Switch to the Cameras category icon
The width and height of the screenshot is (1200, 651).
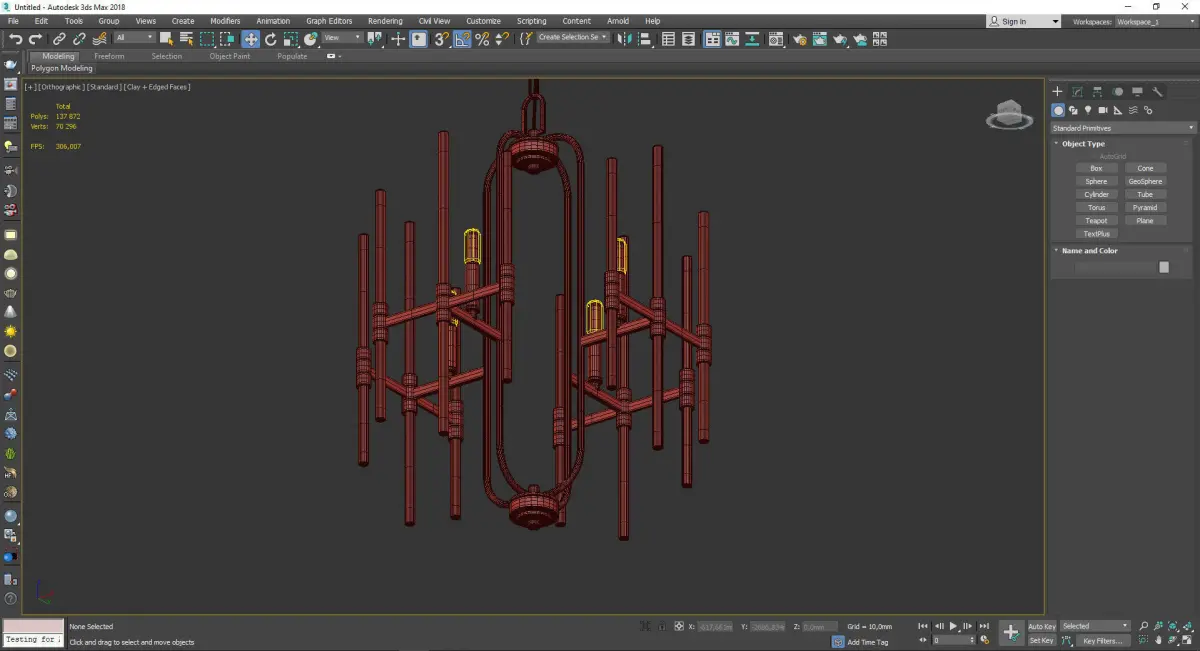coord(1102,110)
